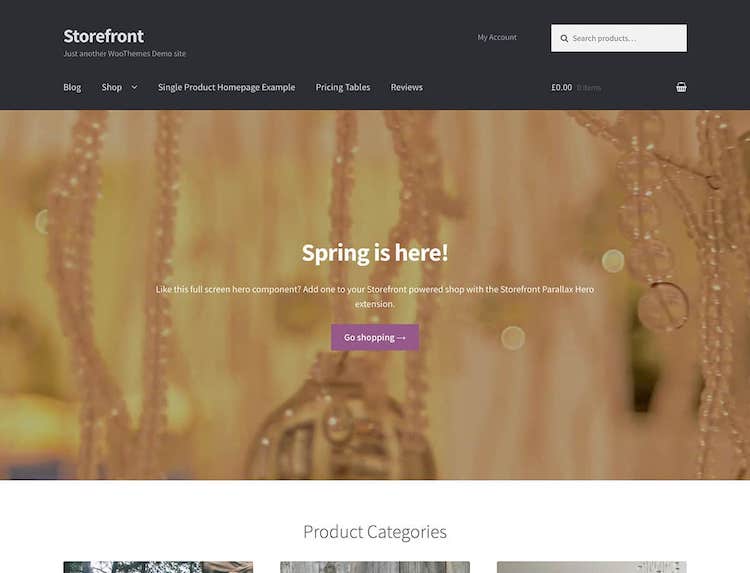750x573 pixels.
Task: Open the Blog menu item
Action: (x=72, y=87)
